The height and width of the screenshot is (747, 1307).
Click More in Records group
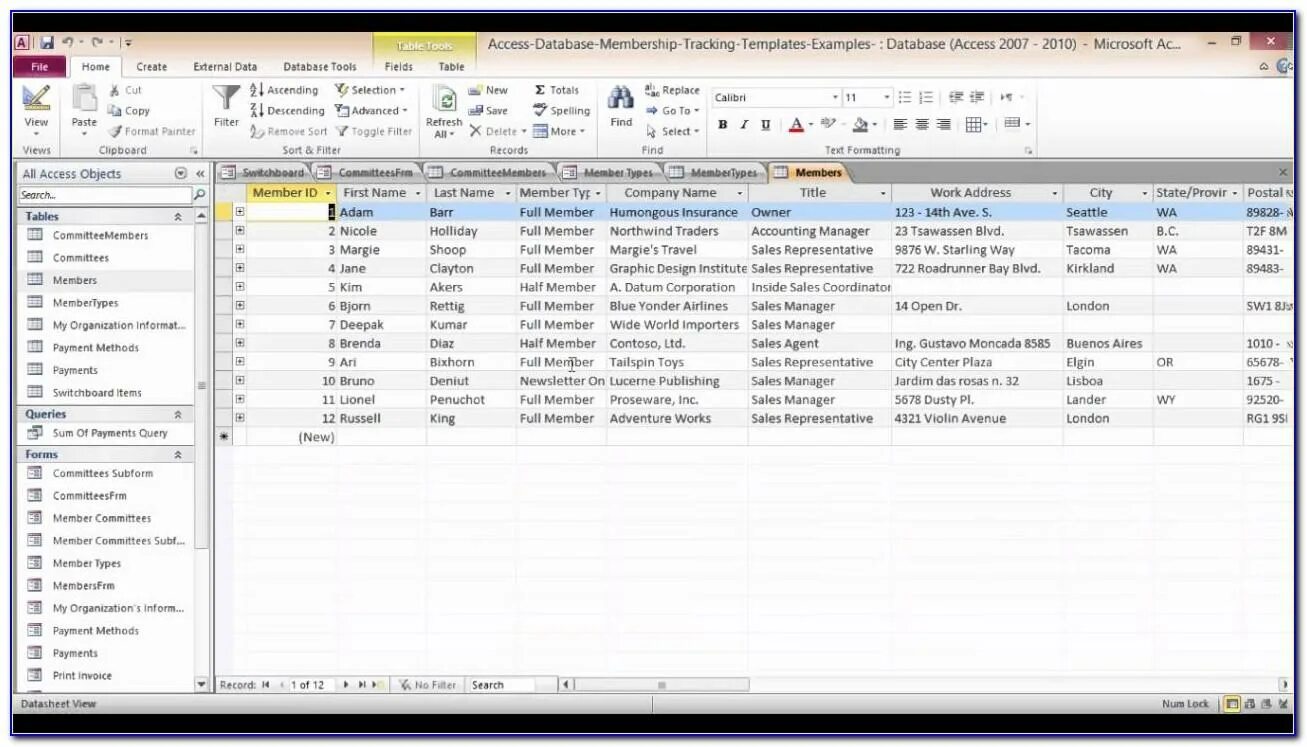tap(559, 131)
